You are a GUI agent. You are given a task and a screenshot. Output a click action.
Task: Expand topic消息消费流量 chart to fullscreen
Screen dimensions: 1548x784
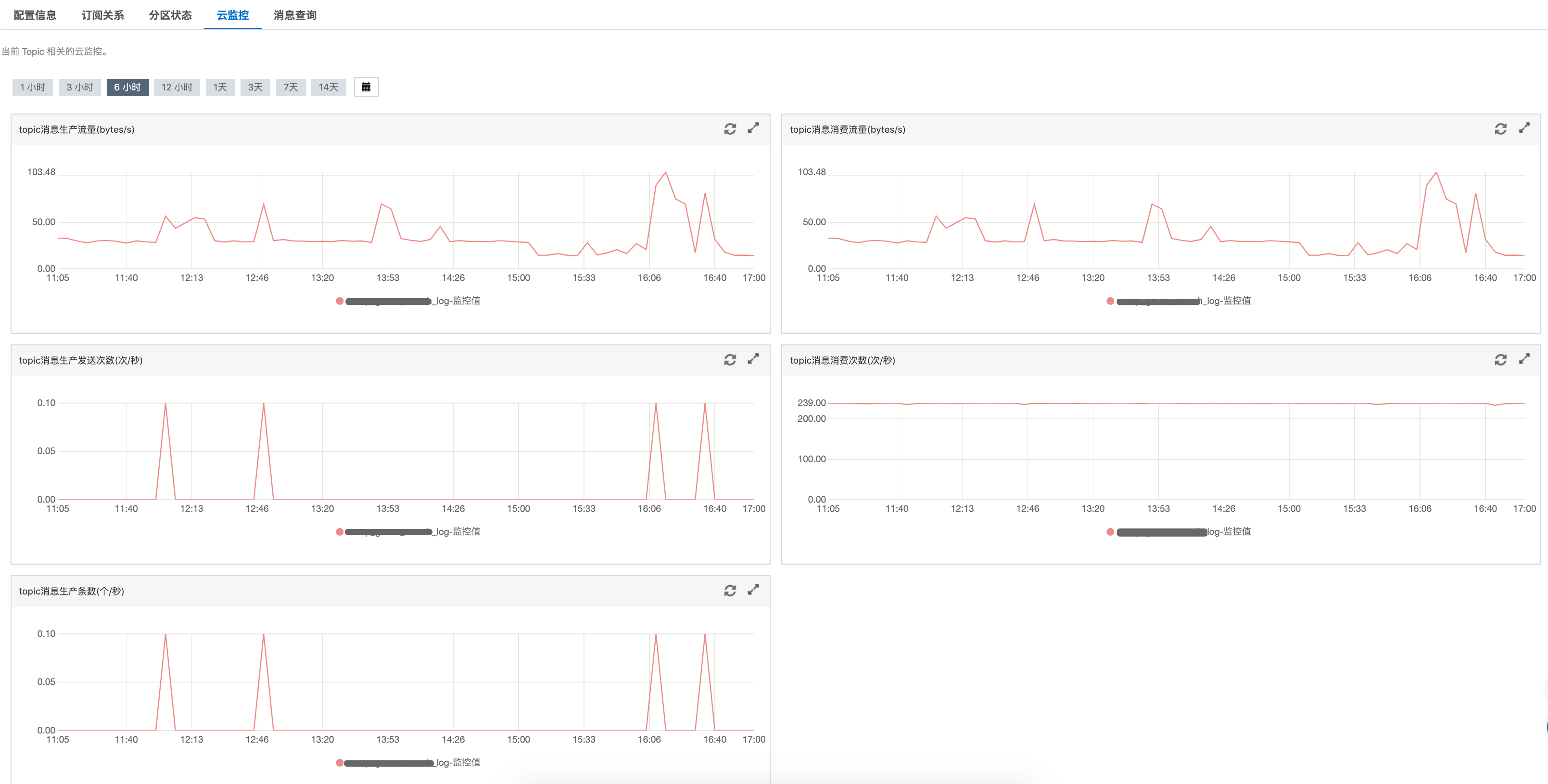[x=1524, y=128]
